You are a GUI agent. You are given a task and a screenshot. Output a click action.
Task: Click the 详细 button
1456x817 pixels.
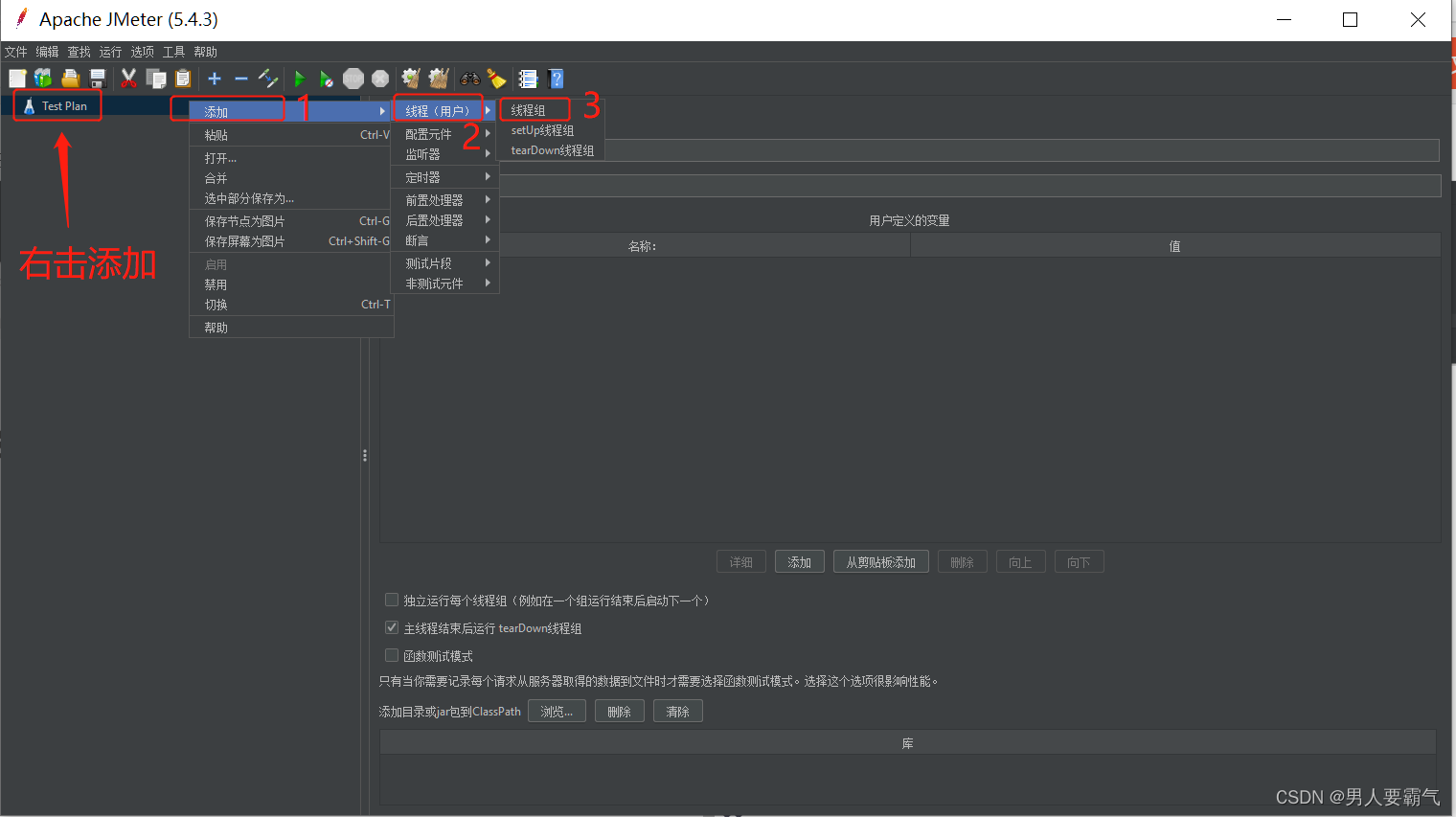741,562
